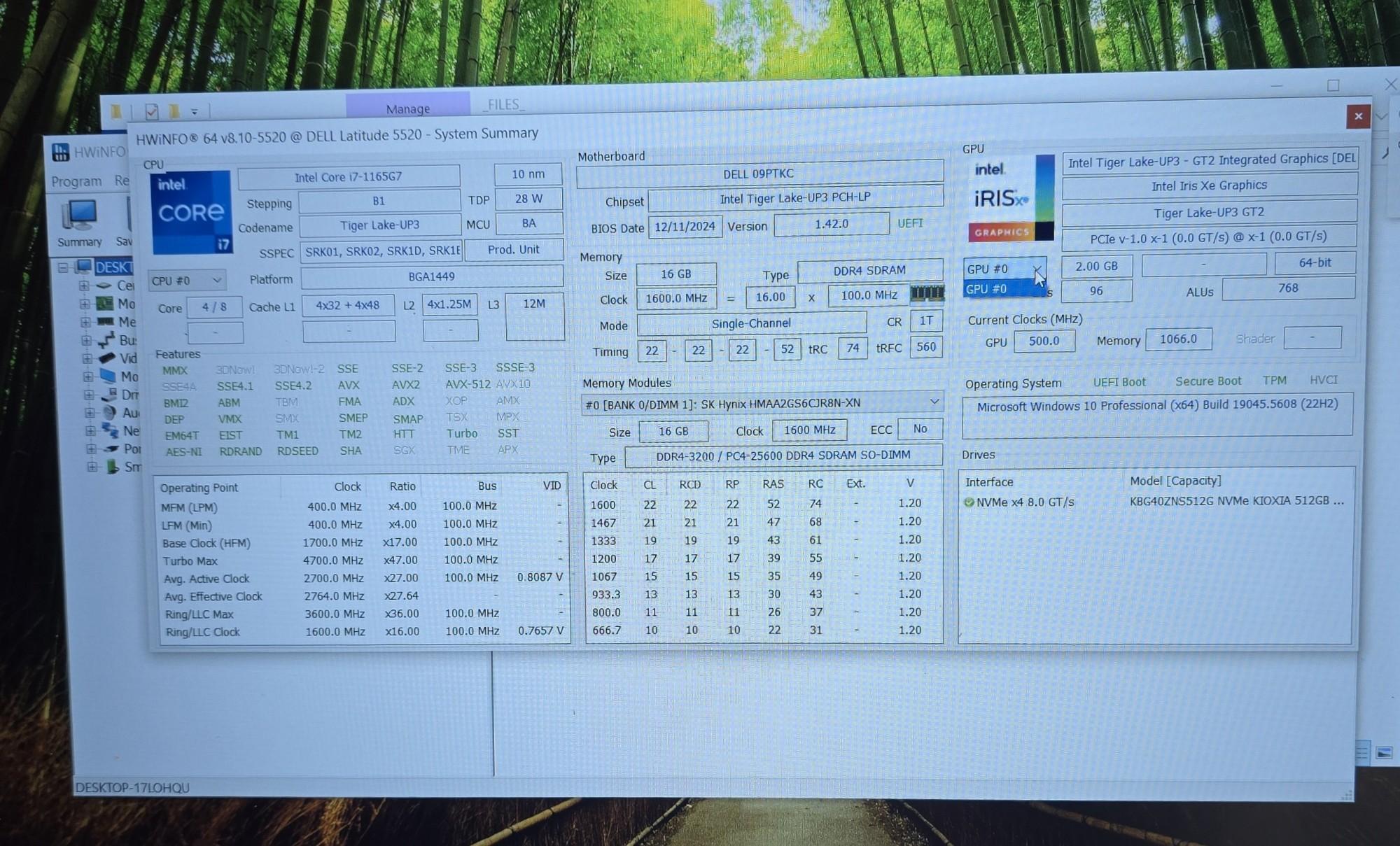1400x846 pixels.
Task: Click the new folder icon in Explorer quick access
Action: 174,111
